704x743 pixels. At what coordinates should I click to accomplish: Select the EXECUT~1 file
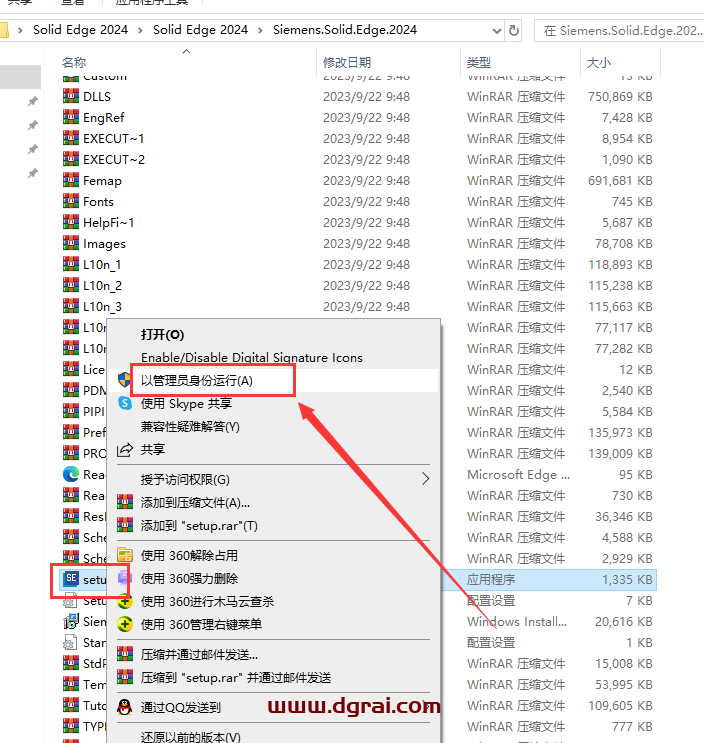point(113,138)
